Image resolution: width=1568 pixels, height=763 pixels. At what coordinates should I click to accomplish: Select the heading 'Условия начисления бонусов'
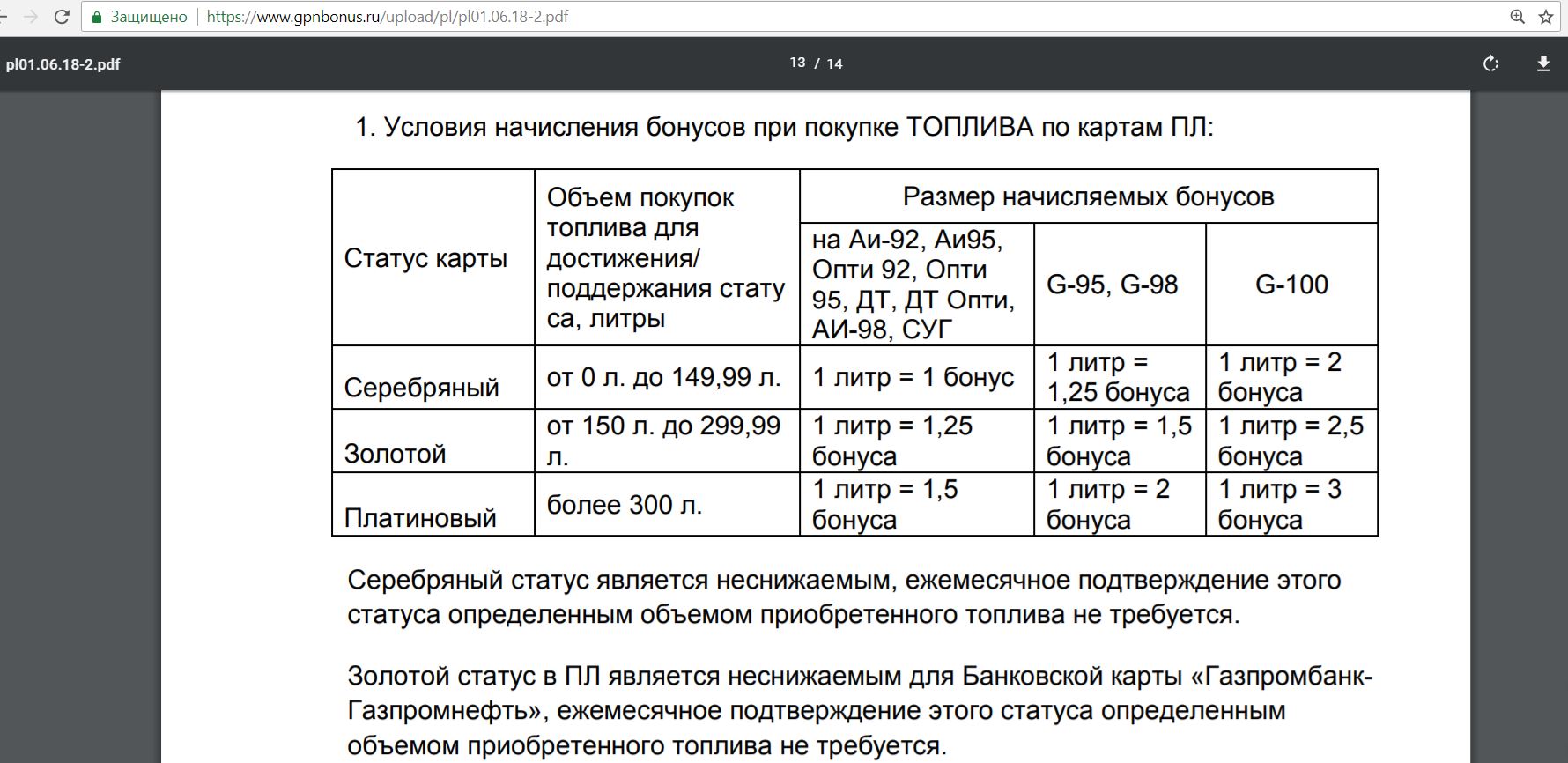pos(565,127)
